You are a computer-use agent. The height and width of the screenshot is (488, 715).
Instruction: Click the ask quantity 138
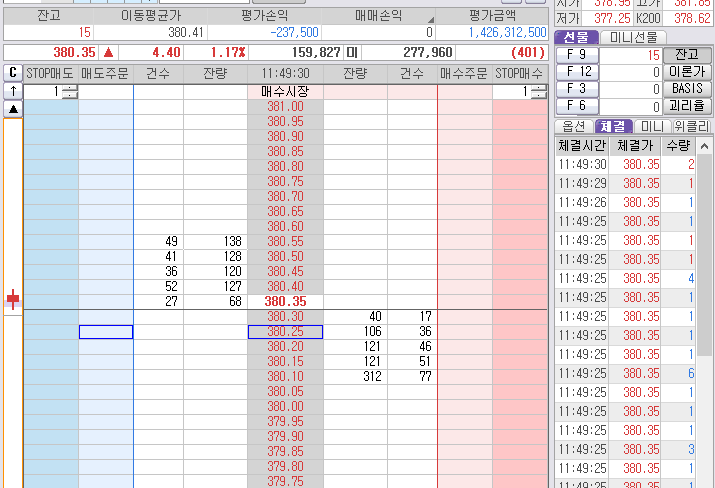(x=233, y=242)
